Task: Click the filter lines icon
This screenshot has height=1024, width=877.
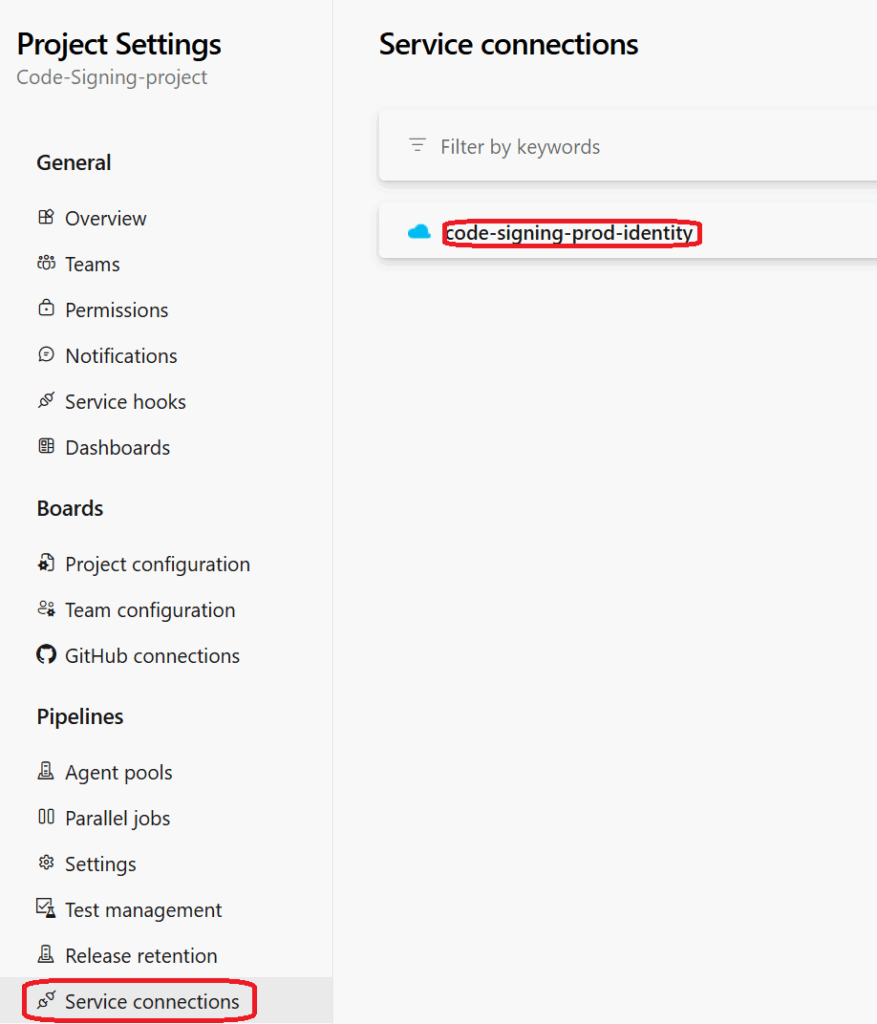Action: point(417,146)
